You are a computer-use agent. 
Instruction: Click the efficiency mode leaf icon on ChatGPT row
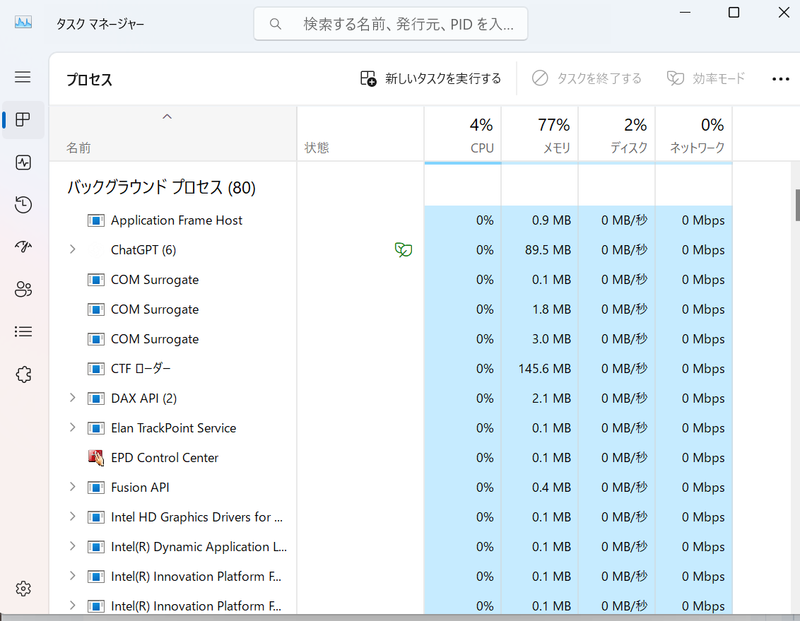coord(403,249)
